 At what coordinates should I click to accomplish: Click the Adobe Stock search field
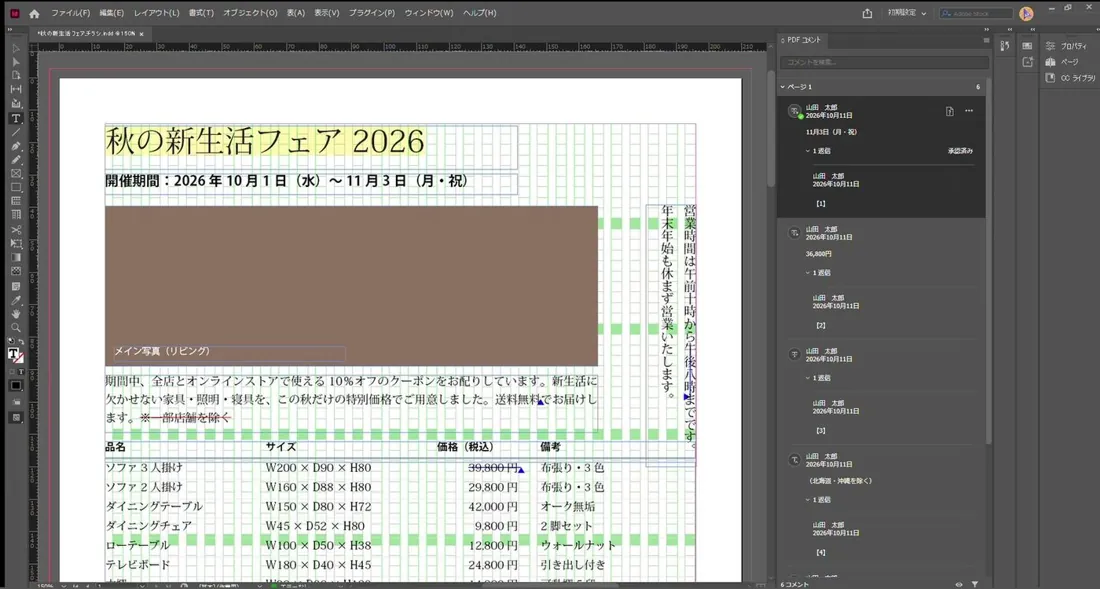(x=977, y=13)
